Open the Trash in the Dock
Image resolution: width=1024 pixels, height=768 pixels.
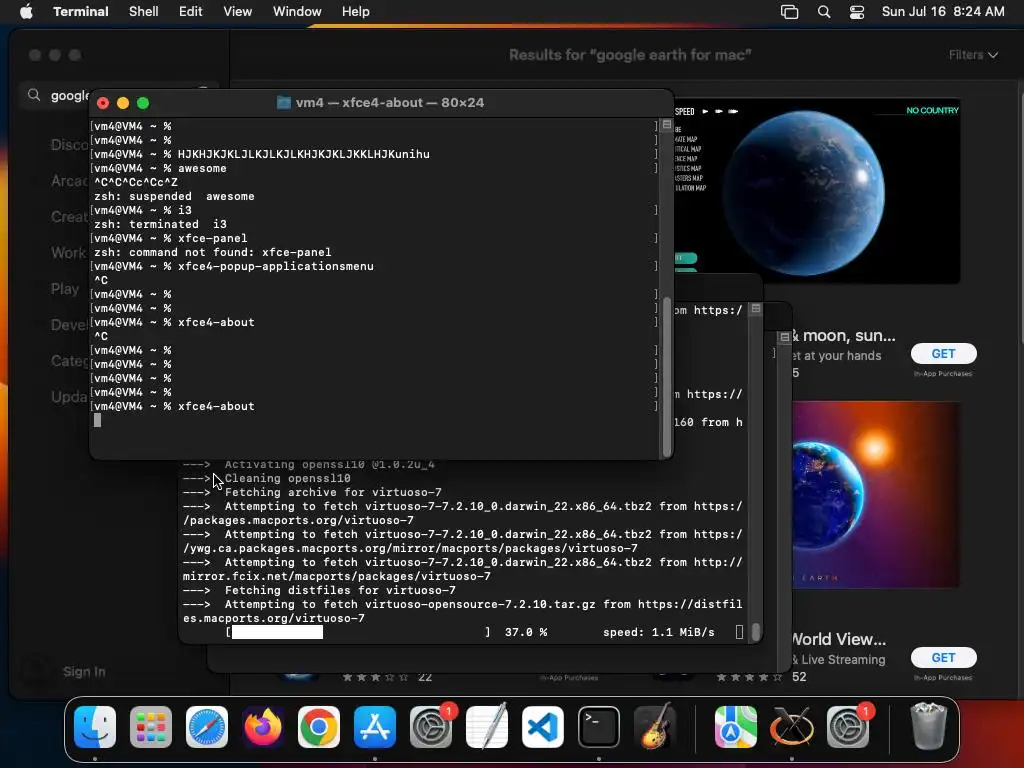click(x=928, y=726)
